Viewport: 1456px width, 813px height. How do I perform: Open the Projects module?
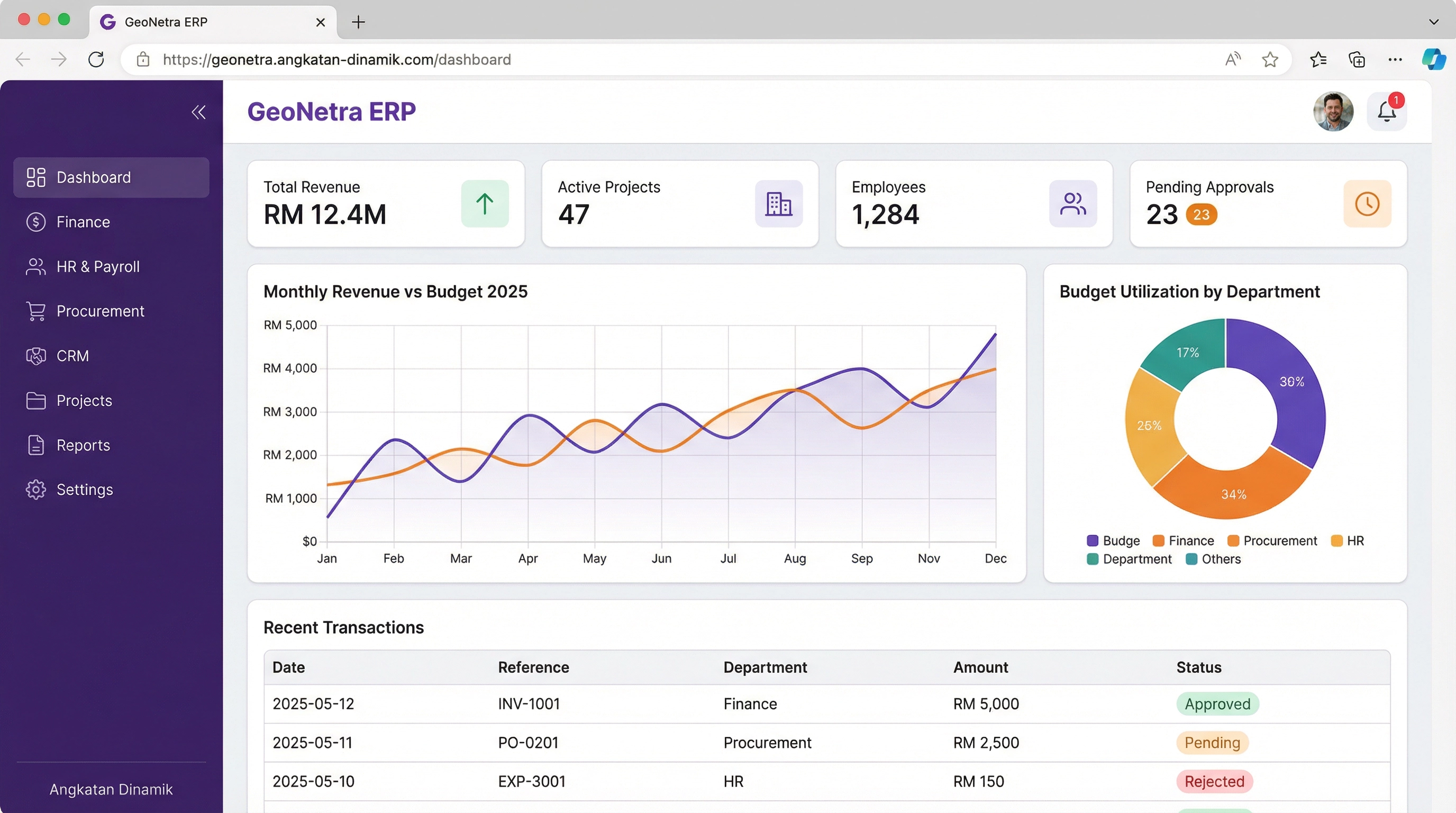[84, 400]
